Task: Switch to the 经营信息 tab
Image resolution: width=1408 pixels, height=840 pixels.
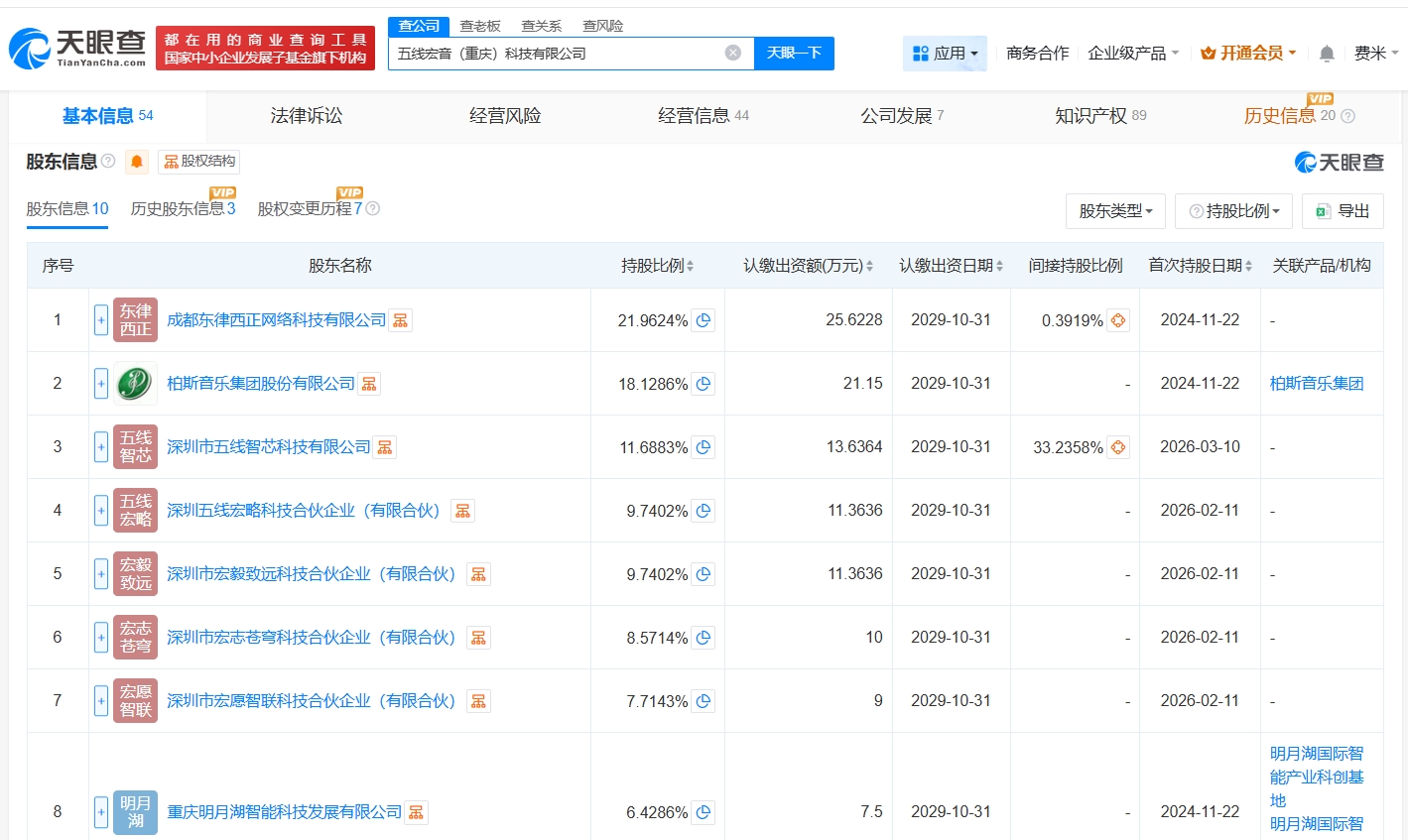Action: (x=704, y=116)
